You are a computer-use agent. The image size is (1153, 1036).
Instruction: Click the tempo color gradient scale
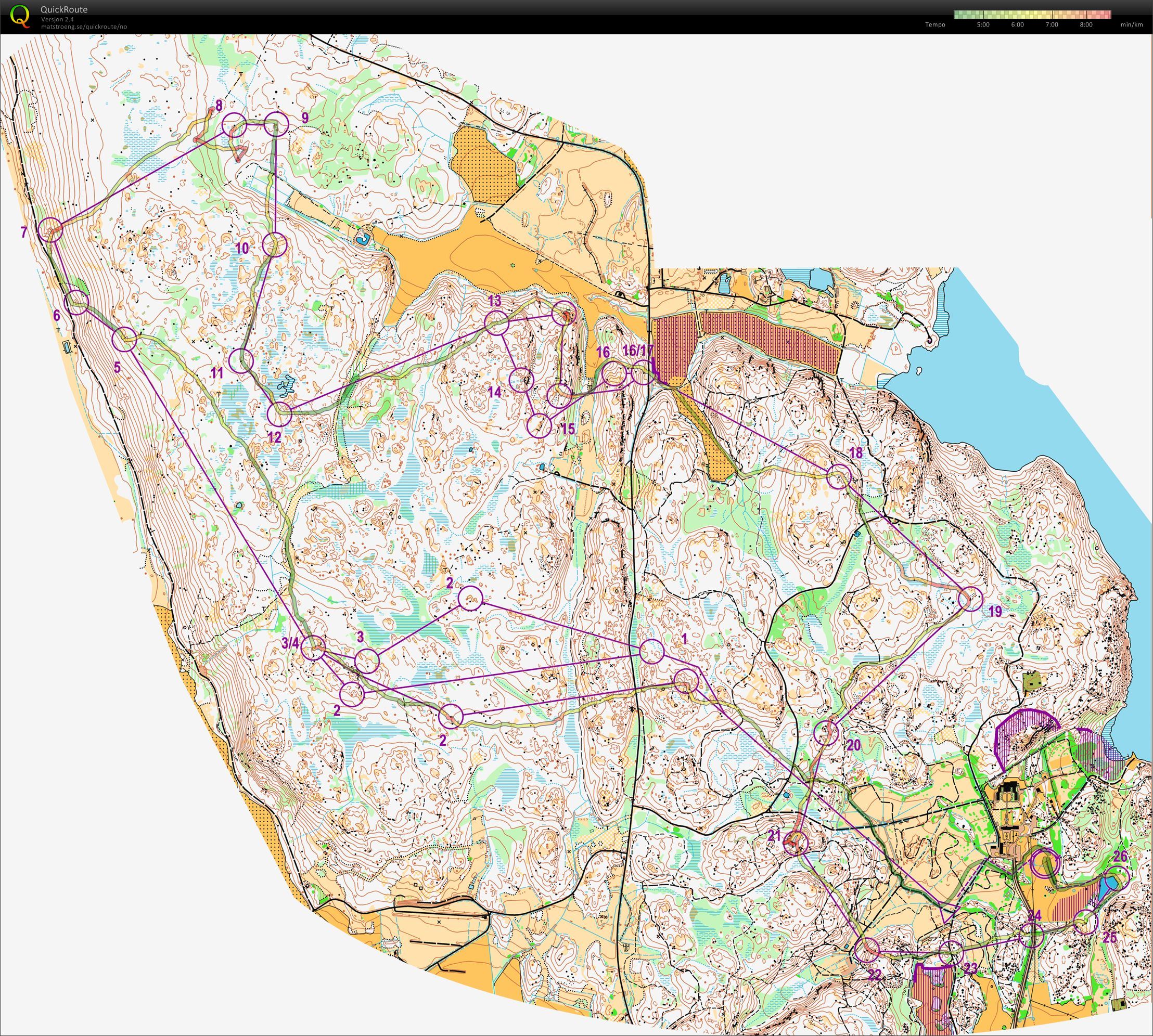pyautogui.click(x=1032, y=14)
